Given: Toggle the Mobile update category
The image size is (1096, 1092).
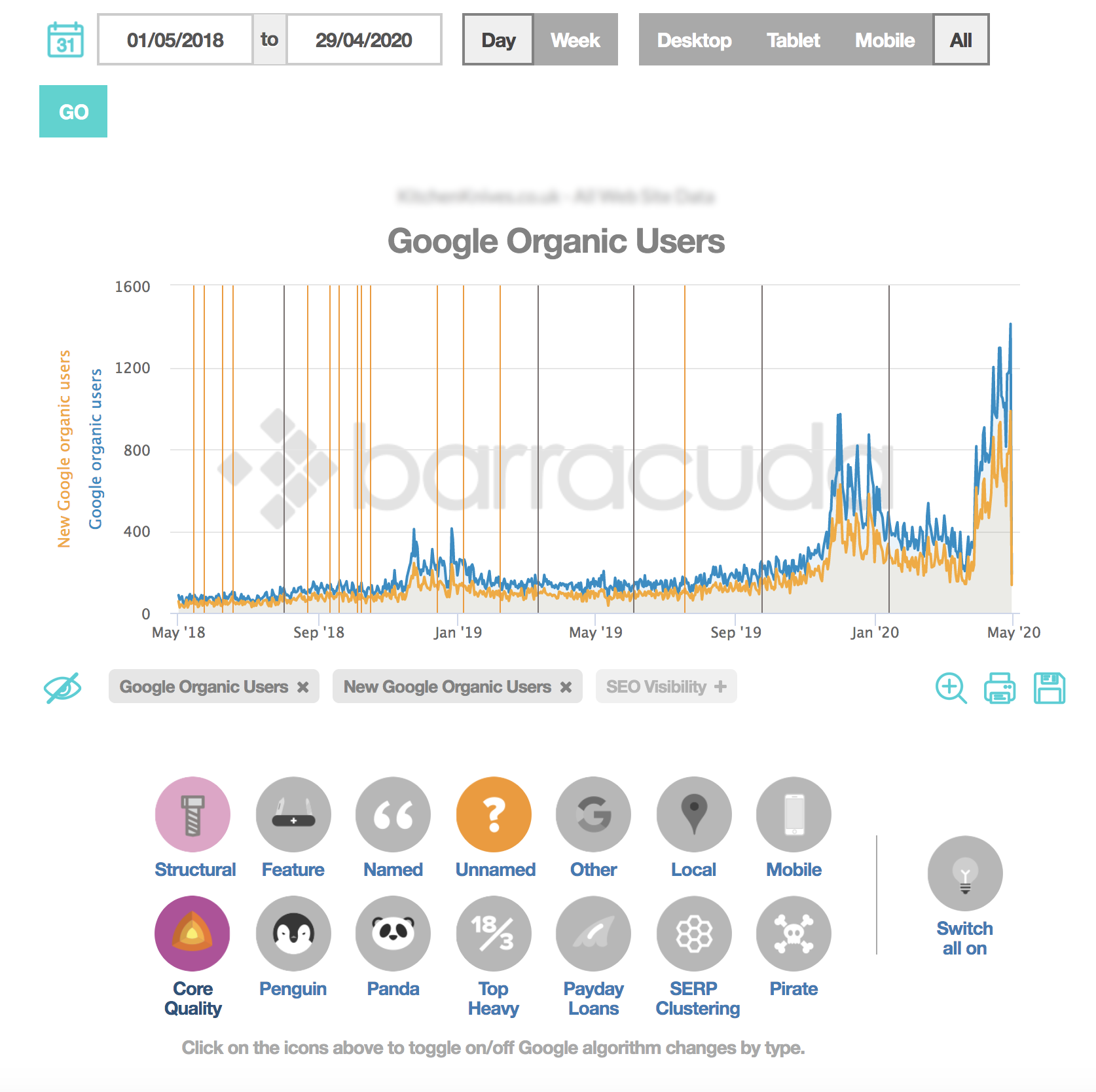Looking at the screenshot, I should pyautogui.click(x=793, y=815).
